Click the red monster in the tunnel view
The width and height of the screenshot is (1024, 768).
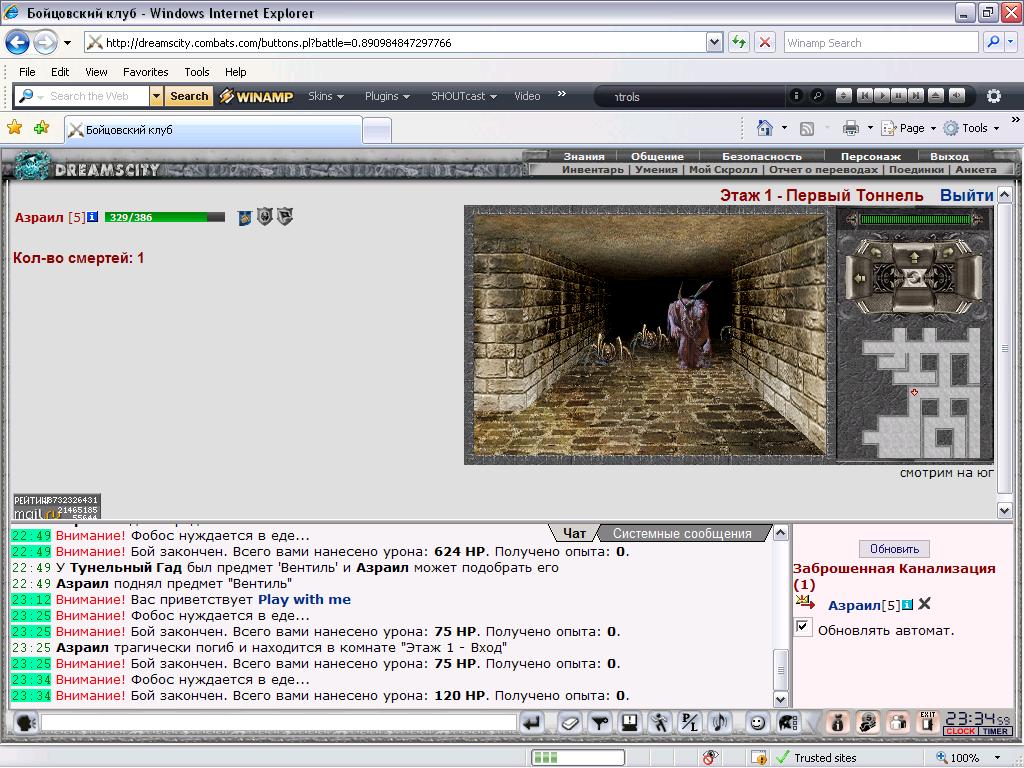coord(690,325)
